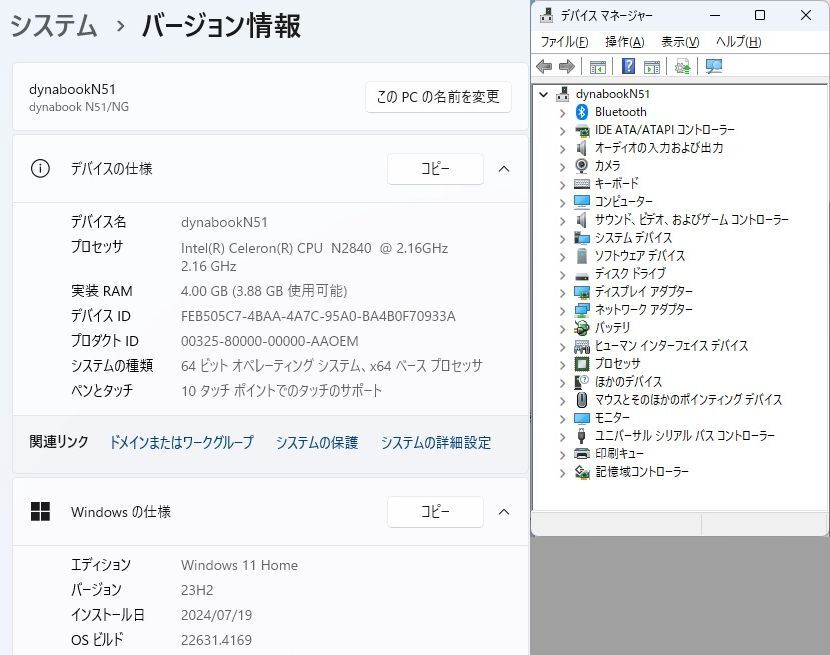The image size is (830, 655).
Task: Open the ファイル(F) menu
Action: coord(564,42)
